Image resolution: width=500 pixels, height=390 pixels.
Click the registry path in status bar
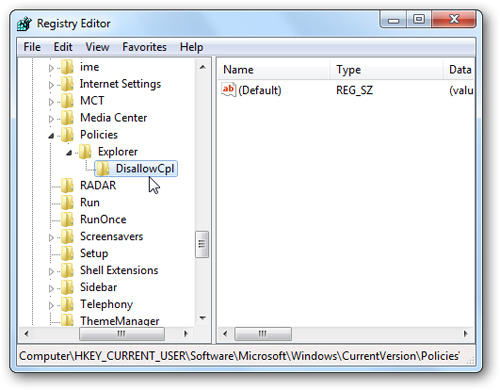click(239, 356)
